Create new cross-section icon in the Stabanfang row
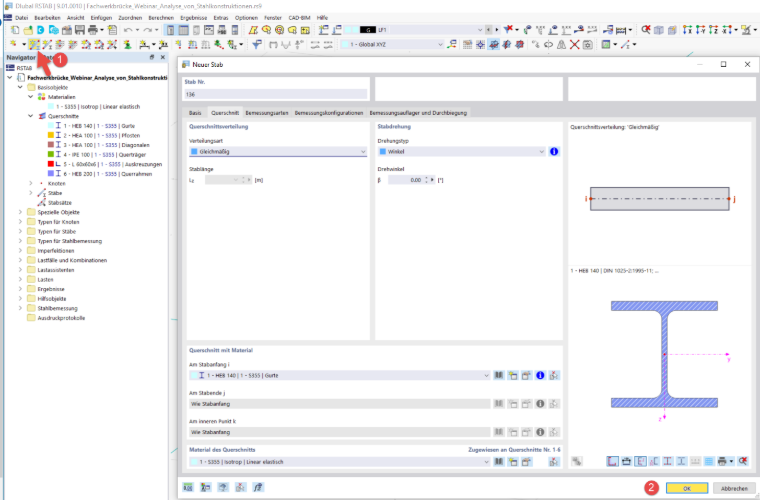Image resolution: width=760 pixels, height=500 pixels. click(x=512, y=375)
